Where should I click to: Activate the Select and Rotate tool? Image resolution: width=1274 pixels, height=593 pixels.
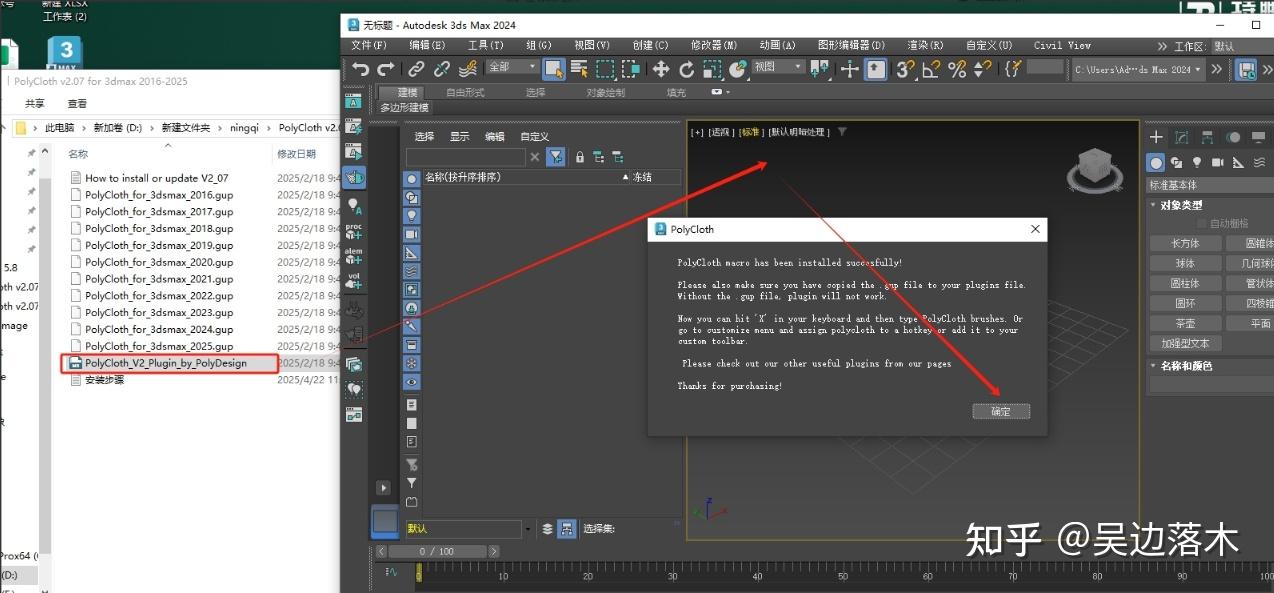pos(685,68)
